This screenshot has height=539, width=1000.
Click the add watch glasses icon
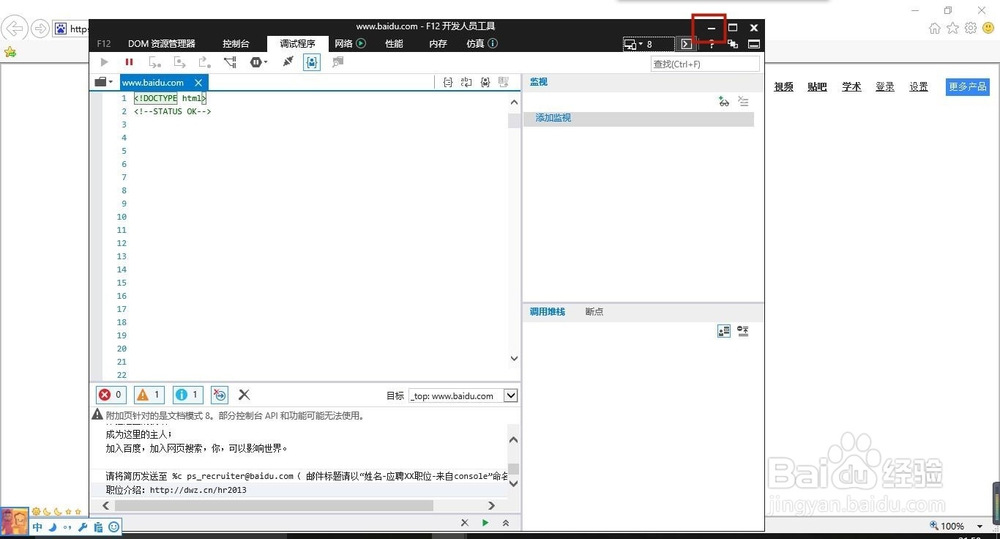[724, 101]
